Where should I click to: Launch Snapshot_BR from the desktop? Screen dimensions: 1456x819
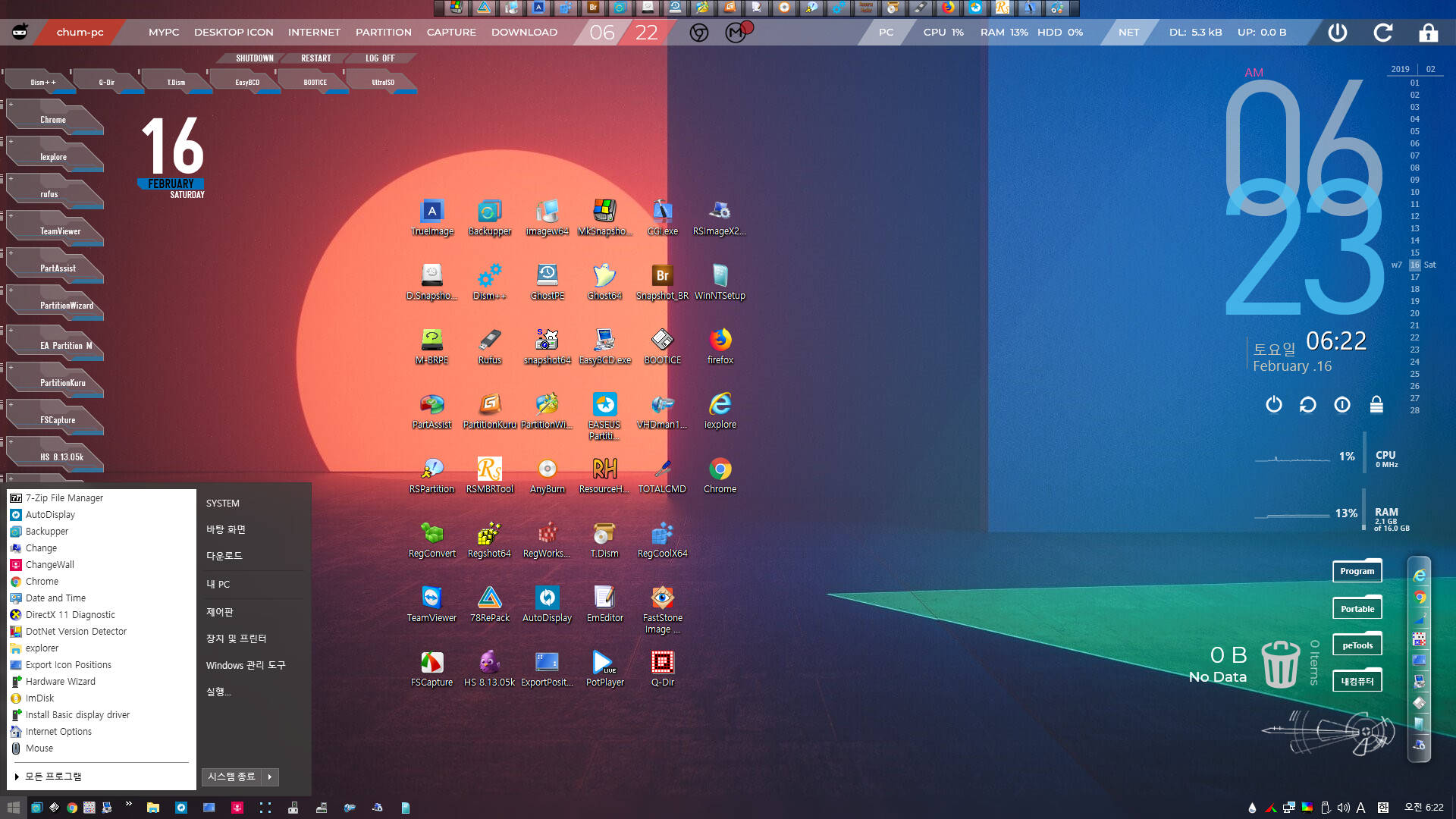[662, 282]
